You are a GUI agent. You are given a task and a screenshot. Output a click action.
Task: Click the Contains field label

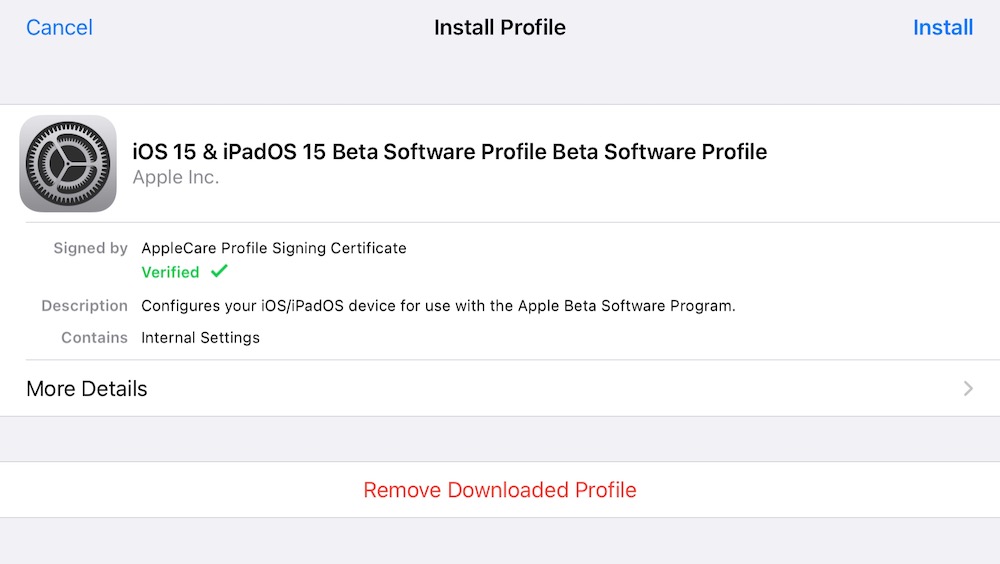tap(94, 338)
